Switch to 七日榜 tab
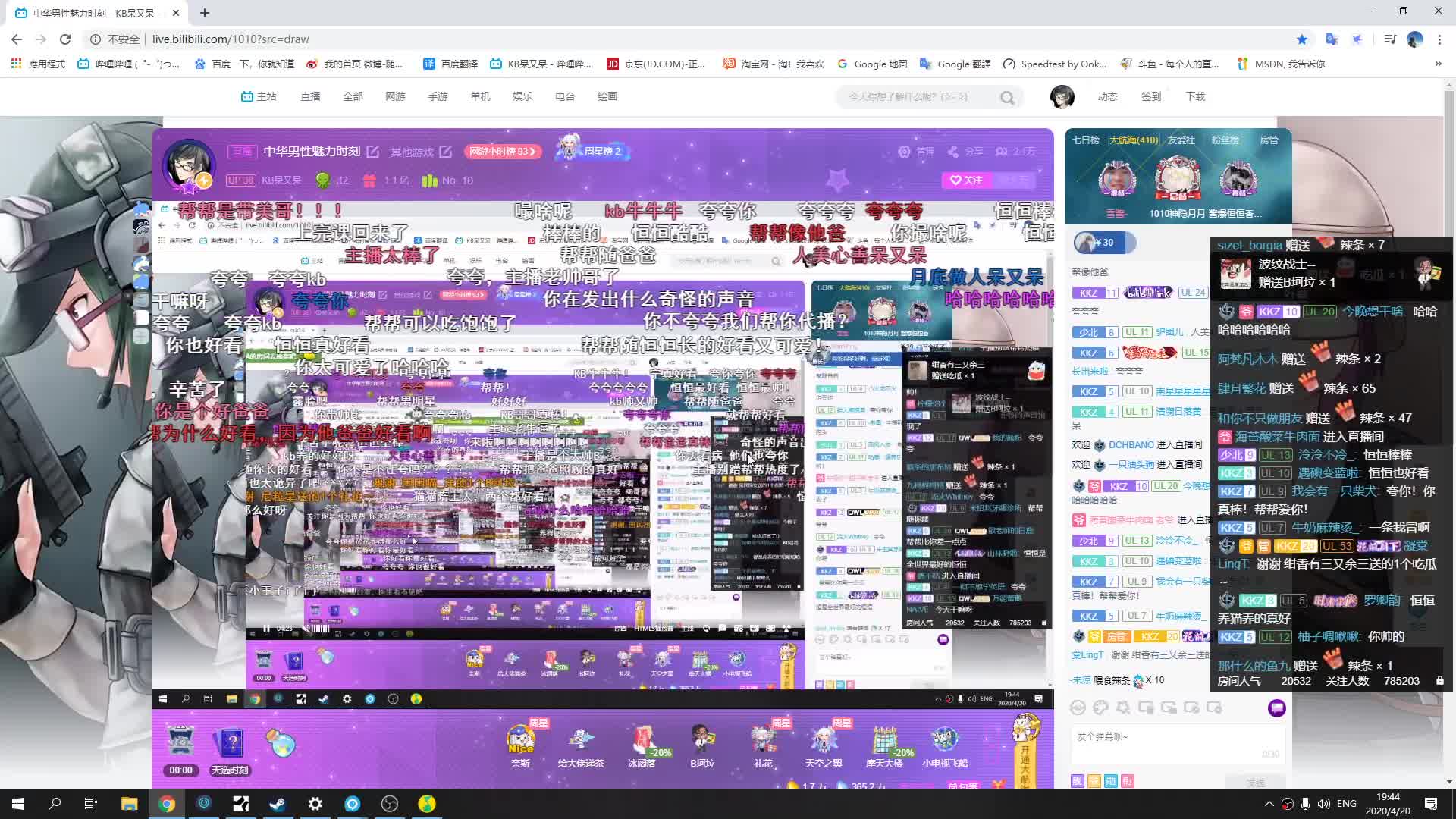Screen dimensions: 1456x819 1085,140
